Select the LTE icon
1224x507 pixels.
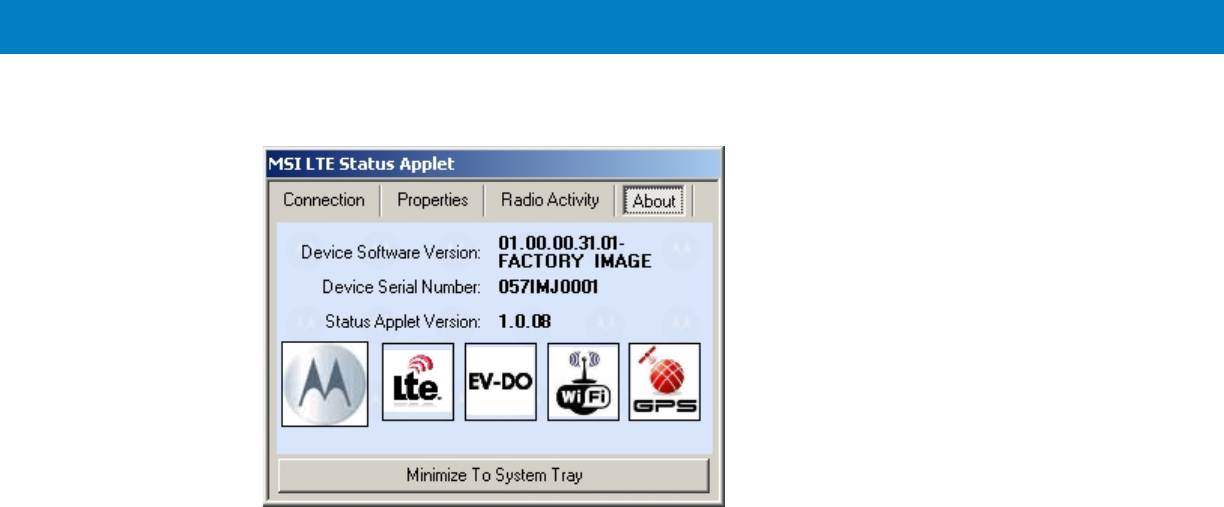coord(418,382)
